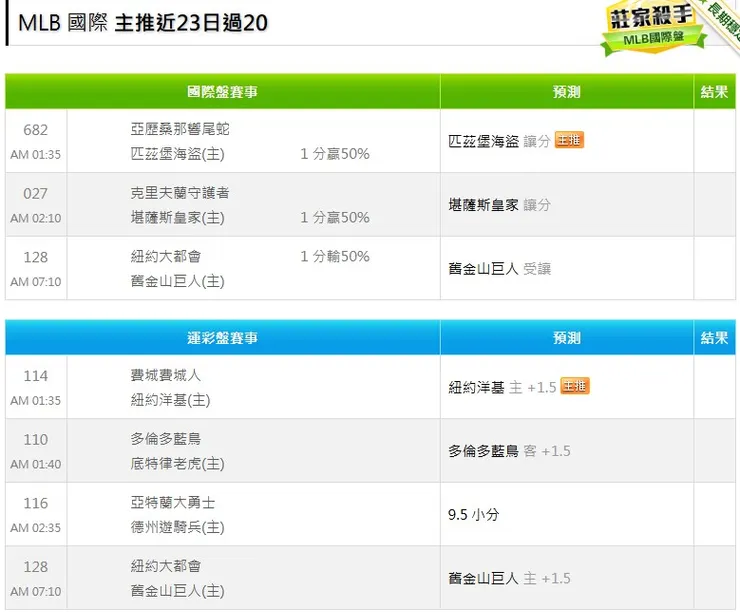Viewport: 740px width, 612px height.
Task: Click prediction 多倫多藍鳥 客 +1.5
Action: 509,451
